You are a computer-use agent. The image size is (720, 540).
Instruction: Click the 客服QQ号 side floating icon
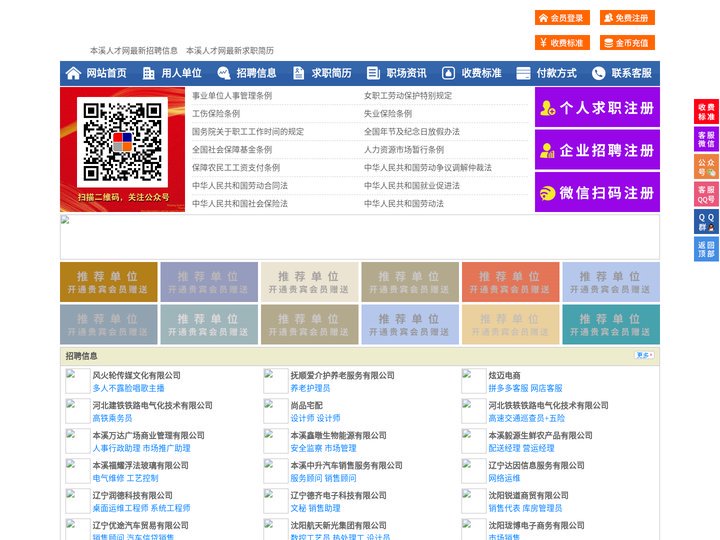click(706, 194)
